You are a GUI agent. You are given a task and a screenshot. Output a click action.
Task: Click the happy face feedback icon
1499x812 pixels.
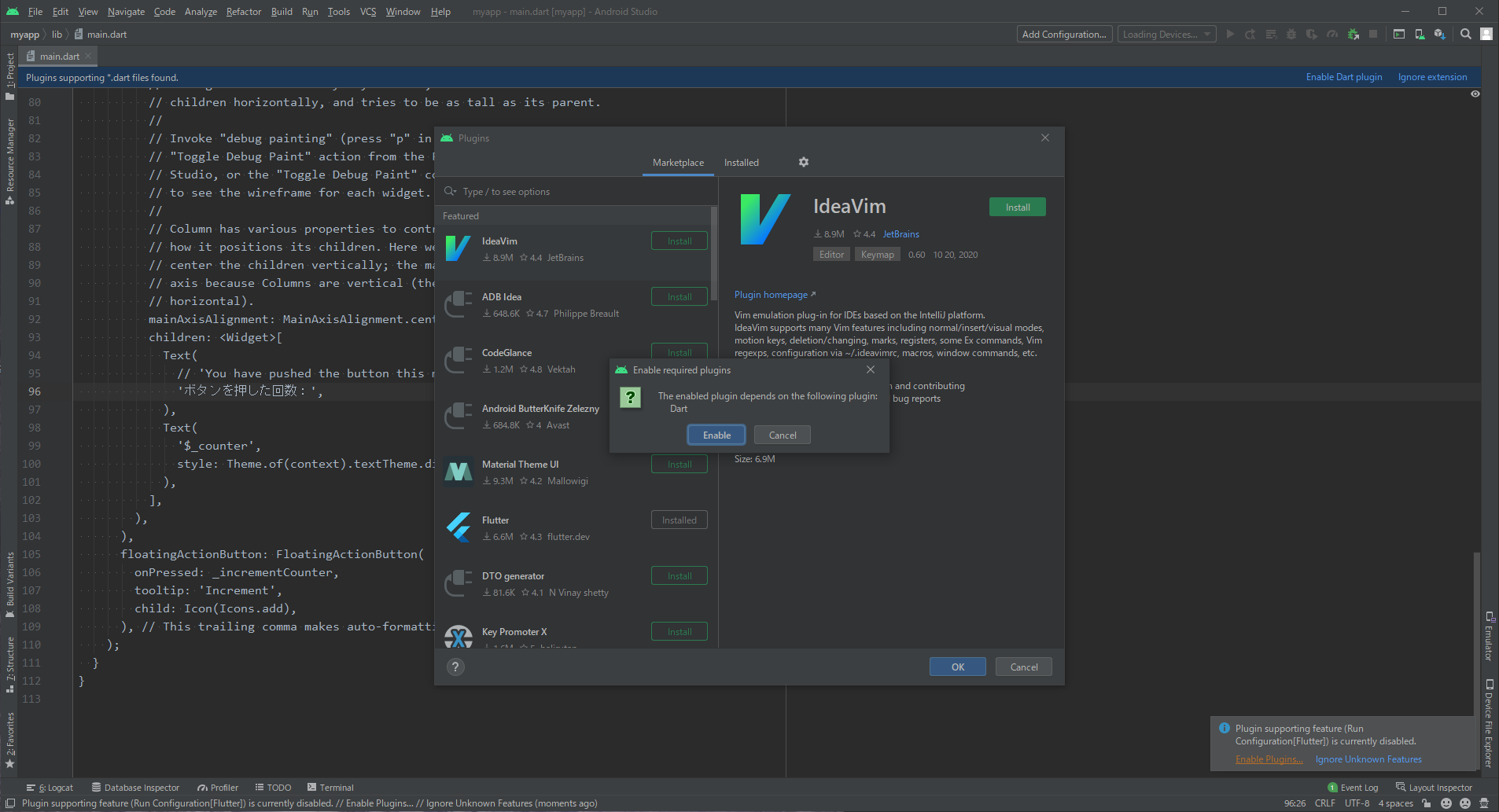(1446, 803)
